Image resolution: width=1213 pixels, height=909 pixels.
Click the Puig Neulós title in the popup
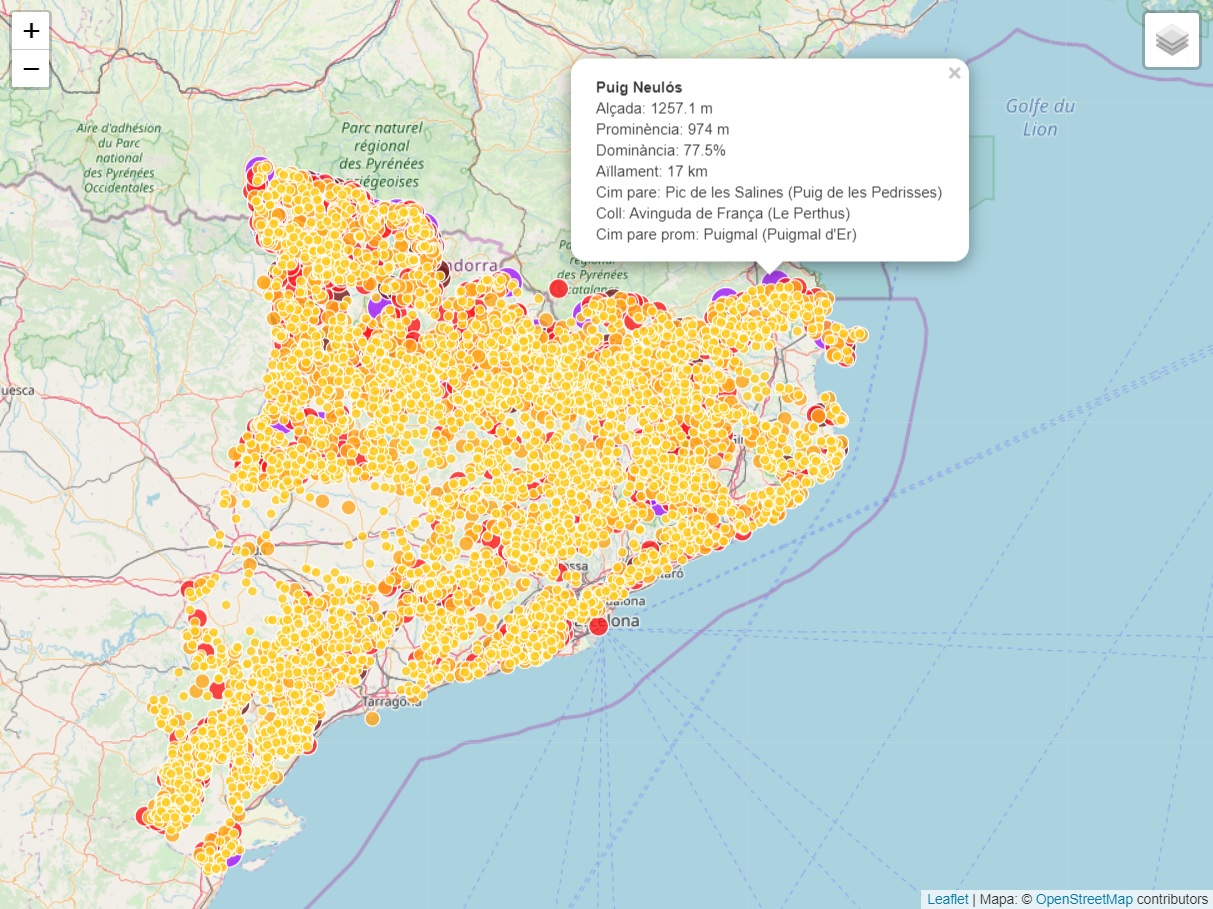tap(638, 88)
